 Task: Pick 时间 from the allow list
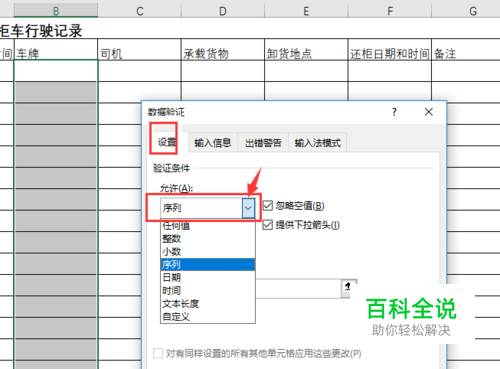(208, 290)
